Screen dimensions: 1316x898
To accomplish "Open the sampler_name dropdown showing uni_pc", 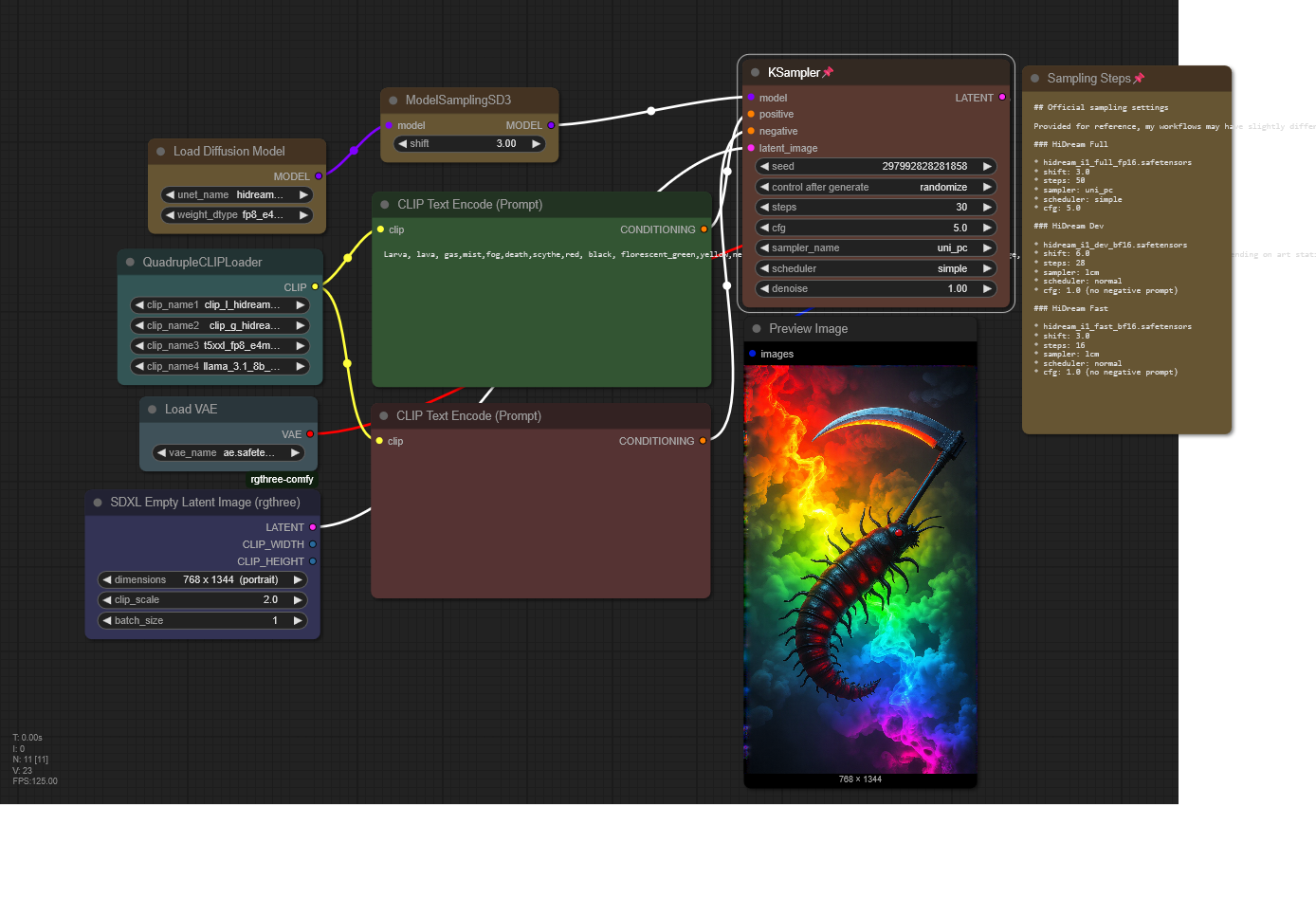I will coord(875,248).
